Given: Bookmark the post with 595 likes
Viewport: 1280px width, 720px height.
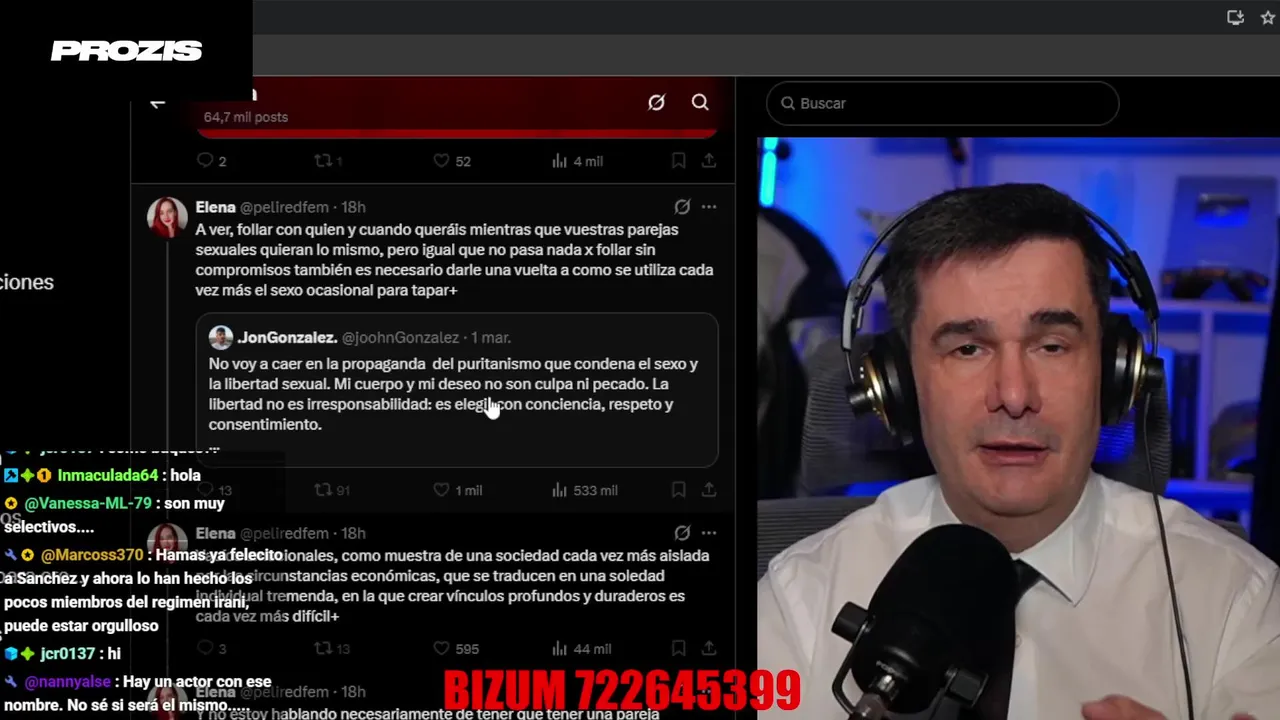Looking at the screenshot, I should tap(678, 648).
